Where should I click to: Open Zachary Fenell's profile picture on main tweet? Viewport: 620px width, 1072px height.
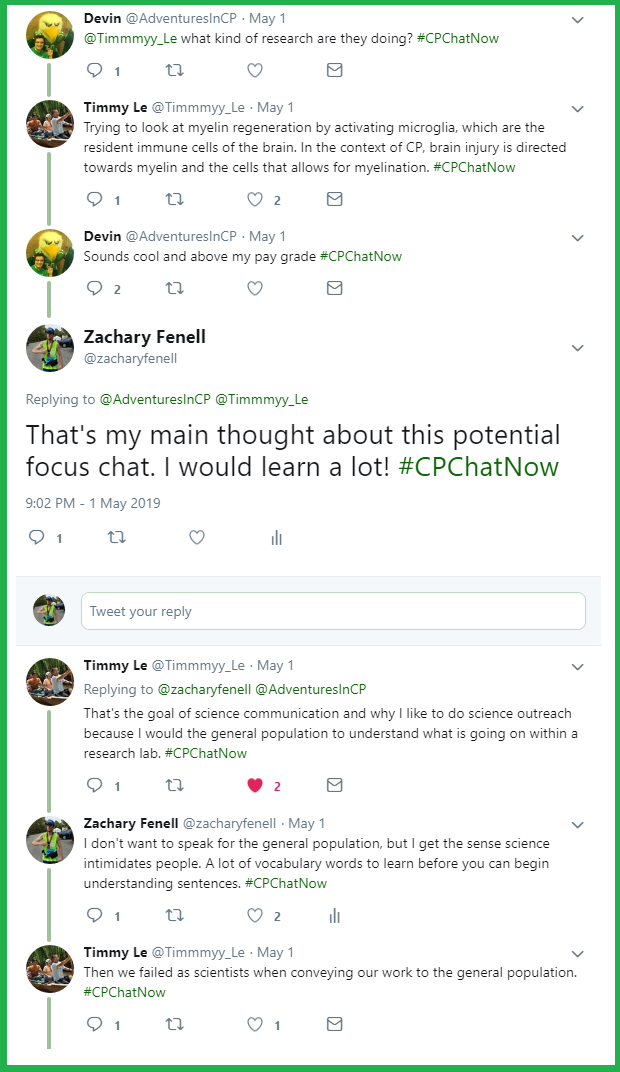pos(50,348)
